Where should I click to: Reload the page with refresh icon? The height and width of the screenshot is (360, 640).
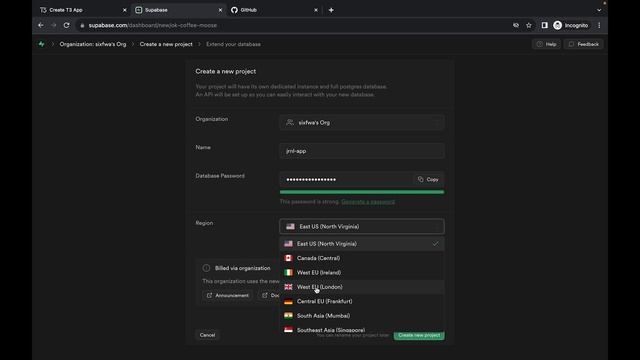point(67,25)
